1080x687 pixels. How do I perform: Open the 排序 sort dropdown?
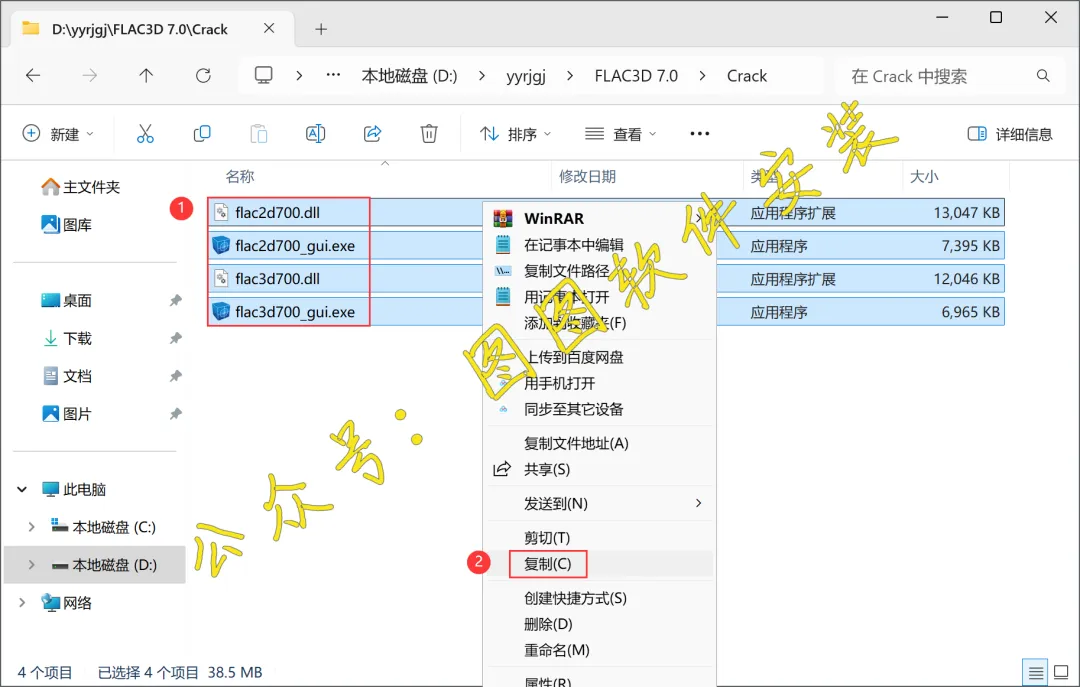point(515,134)
